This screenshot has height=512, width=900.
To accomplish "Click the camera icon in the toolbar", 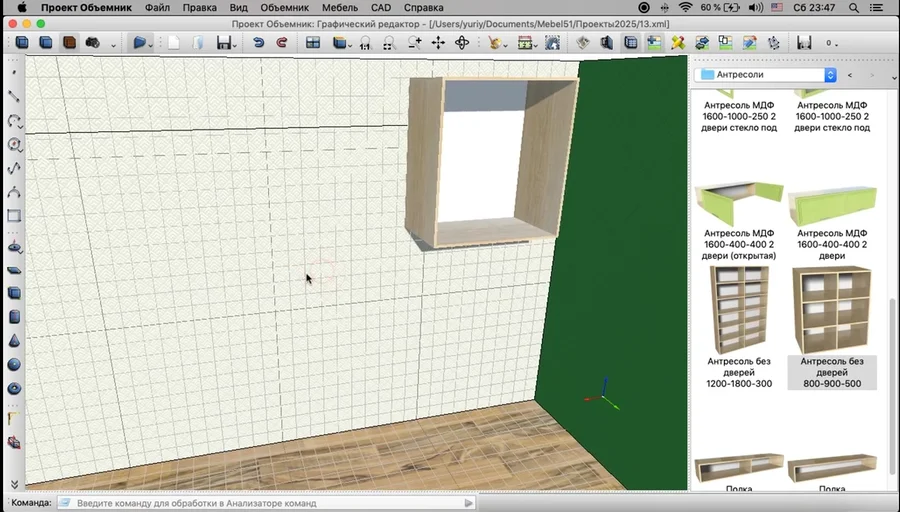I will coord(92,43).
